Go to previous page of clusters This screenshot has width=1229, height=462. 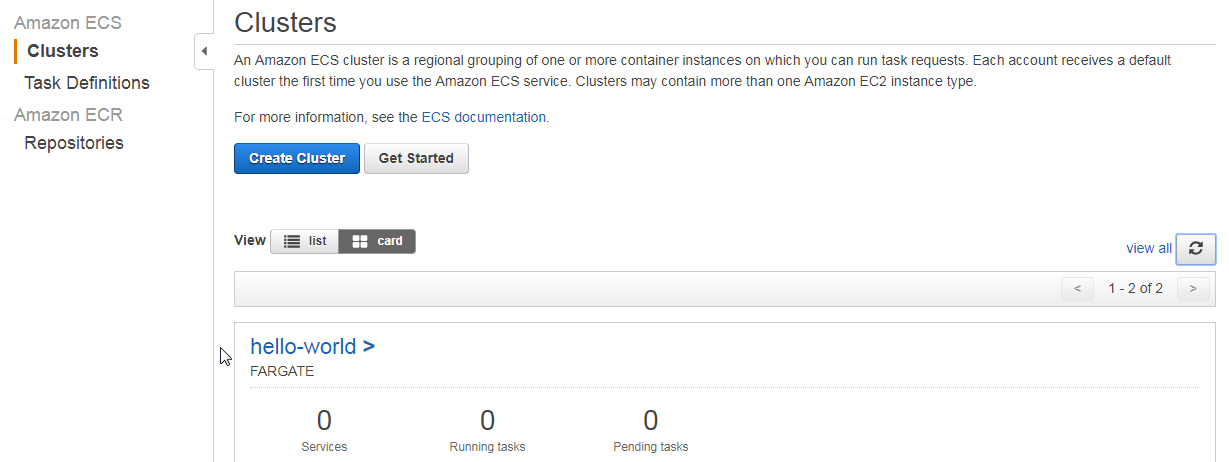(1077, 289)
